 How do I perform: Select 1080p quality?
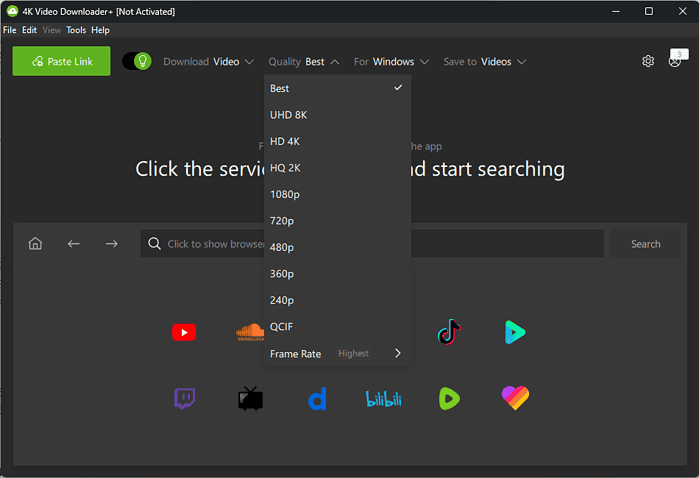point(337,194)
